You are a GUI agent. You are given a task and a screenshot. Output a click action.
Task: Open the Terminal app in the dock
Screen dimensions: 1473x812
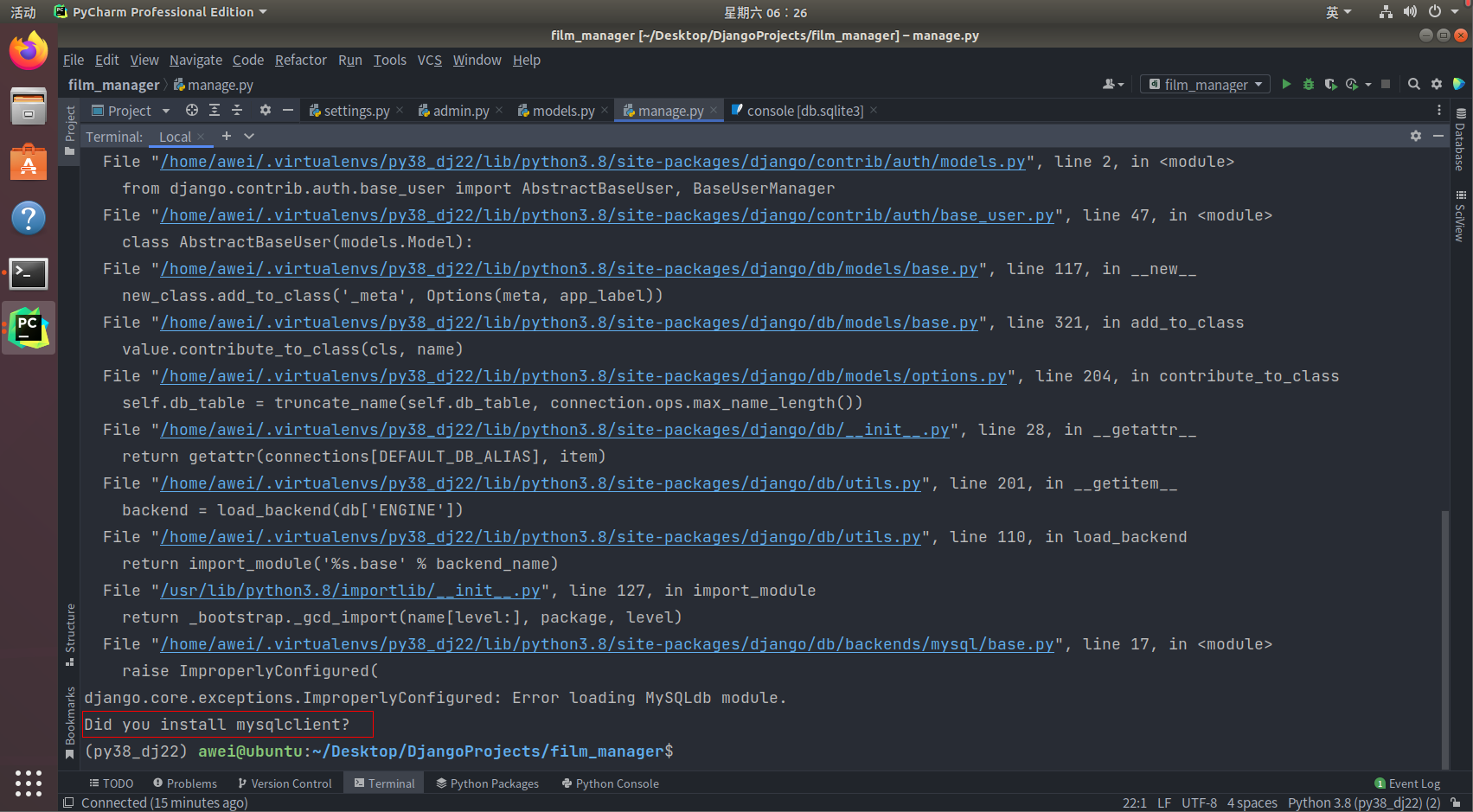tap(29, 273)
